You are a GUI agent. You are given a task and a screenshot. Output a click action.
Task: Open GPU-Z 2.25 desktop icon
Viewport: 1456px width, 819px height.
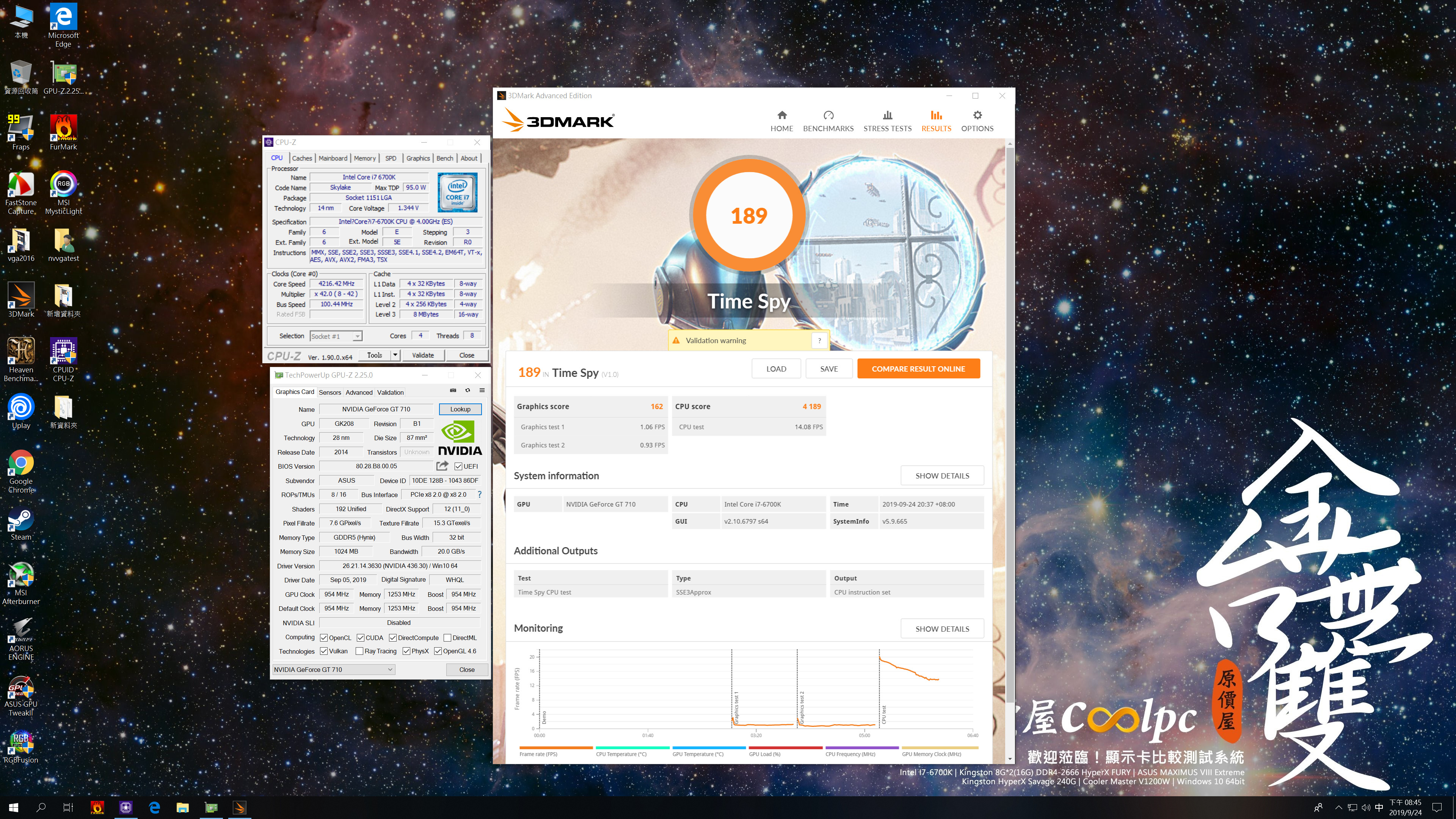(63, 77)
